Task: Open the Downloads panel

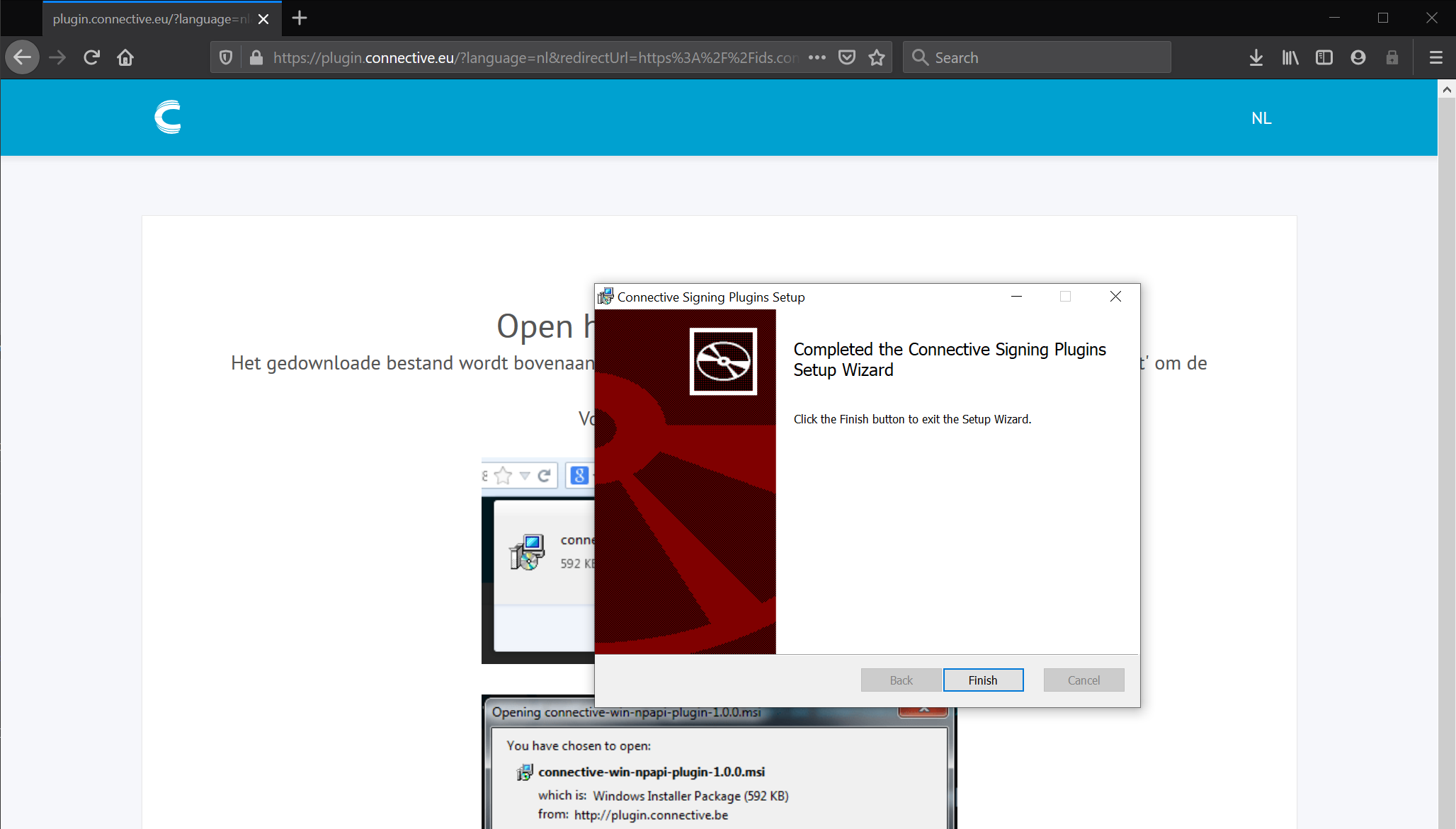Action: coord(1256,57)
